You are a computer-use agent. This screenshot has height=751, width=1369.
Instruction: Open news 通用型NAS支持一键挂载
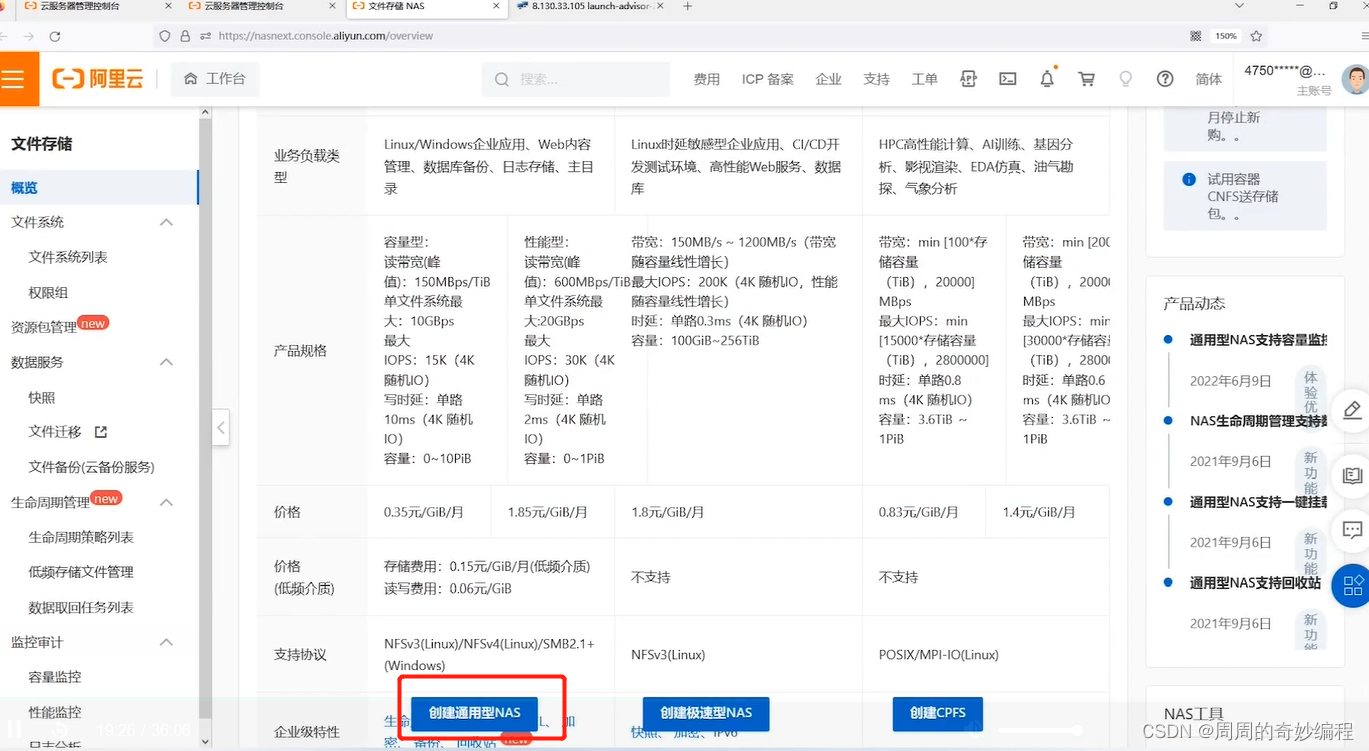pos(1258,502)
